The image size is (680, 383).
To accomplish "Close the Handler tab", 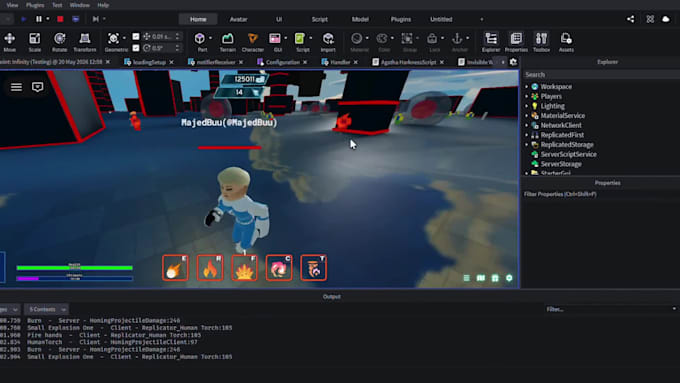I will coord(356,62).
